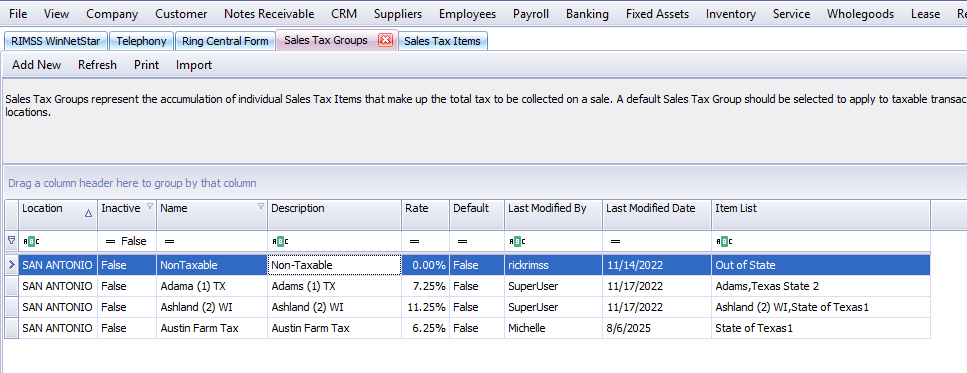Click the 8/6/2025 date cell
Screen dimensions: 967x373
pyautogui.click(x=657, y=328)
